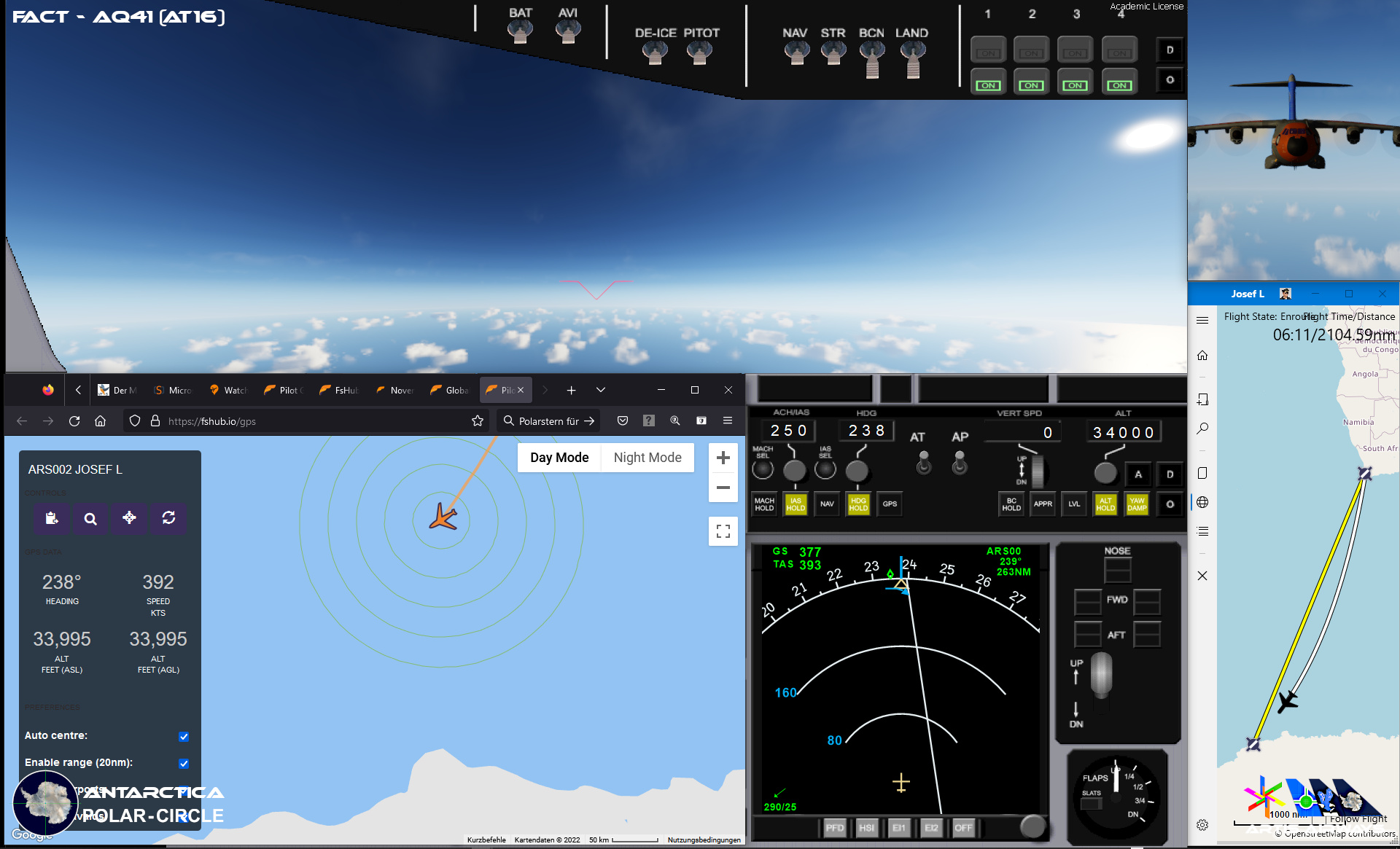
Task: Click the vertical speed UP/DN wheel
Action: point(1037,471)
